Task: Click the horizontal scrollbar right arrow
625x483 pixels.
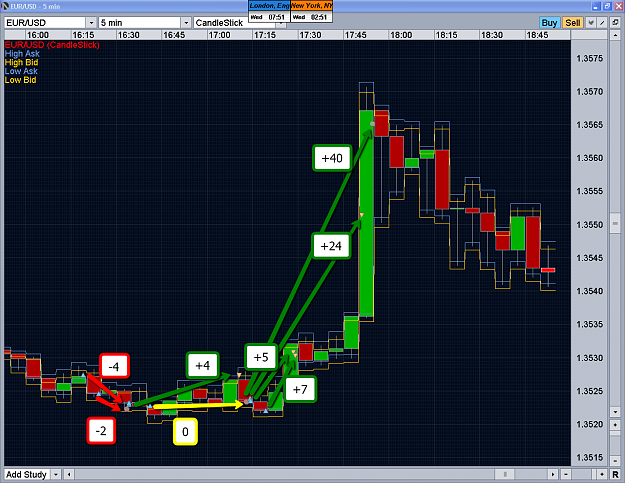Action: [x=553, y=474]
